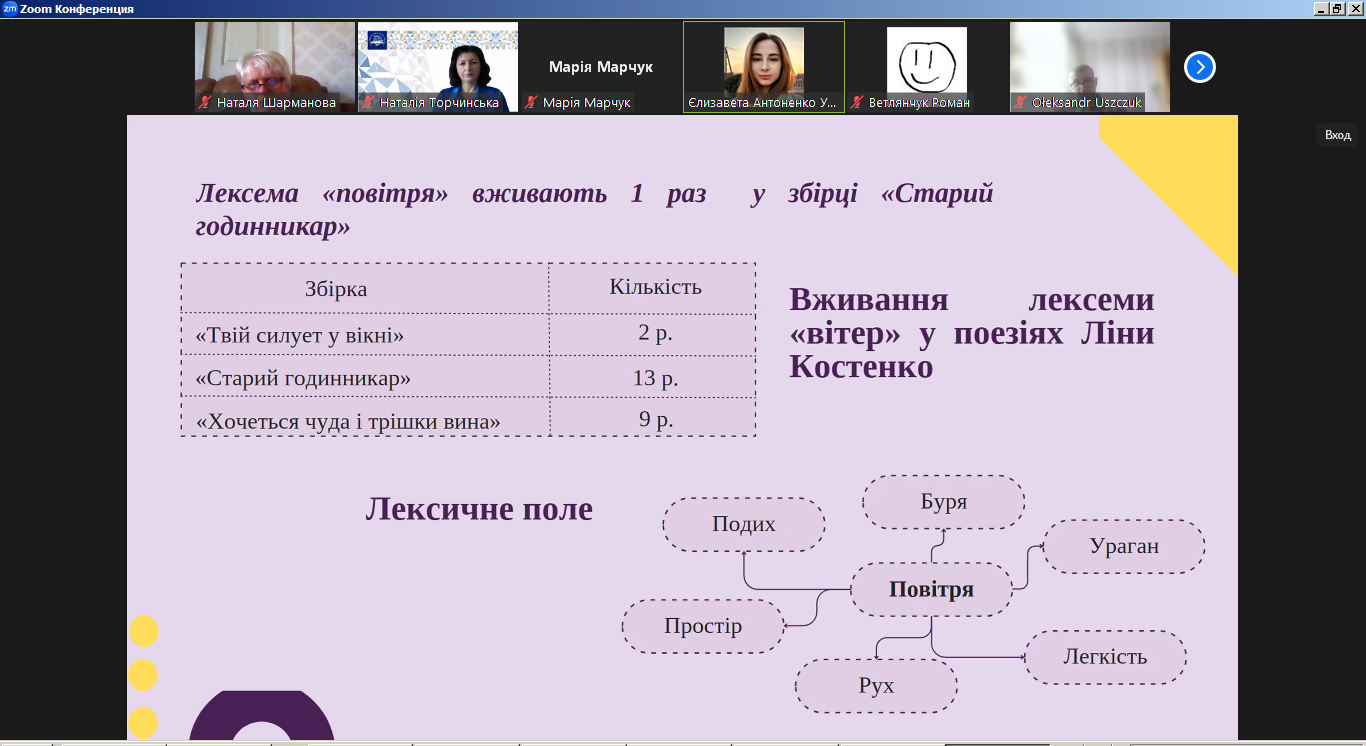Click muted mic icon for Наталя Шарманова
This screenshot has width=1366, height=746.
click(x=205, y=102)
